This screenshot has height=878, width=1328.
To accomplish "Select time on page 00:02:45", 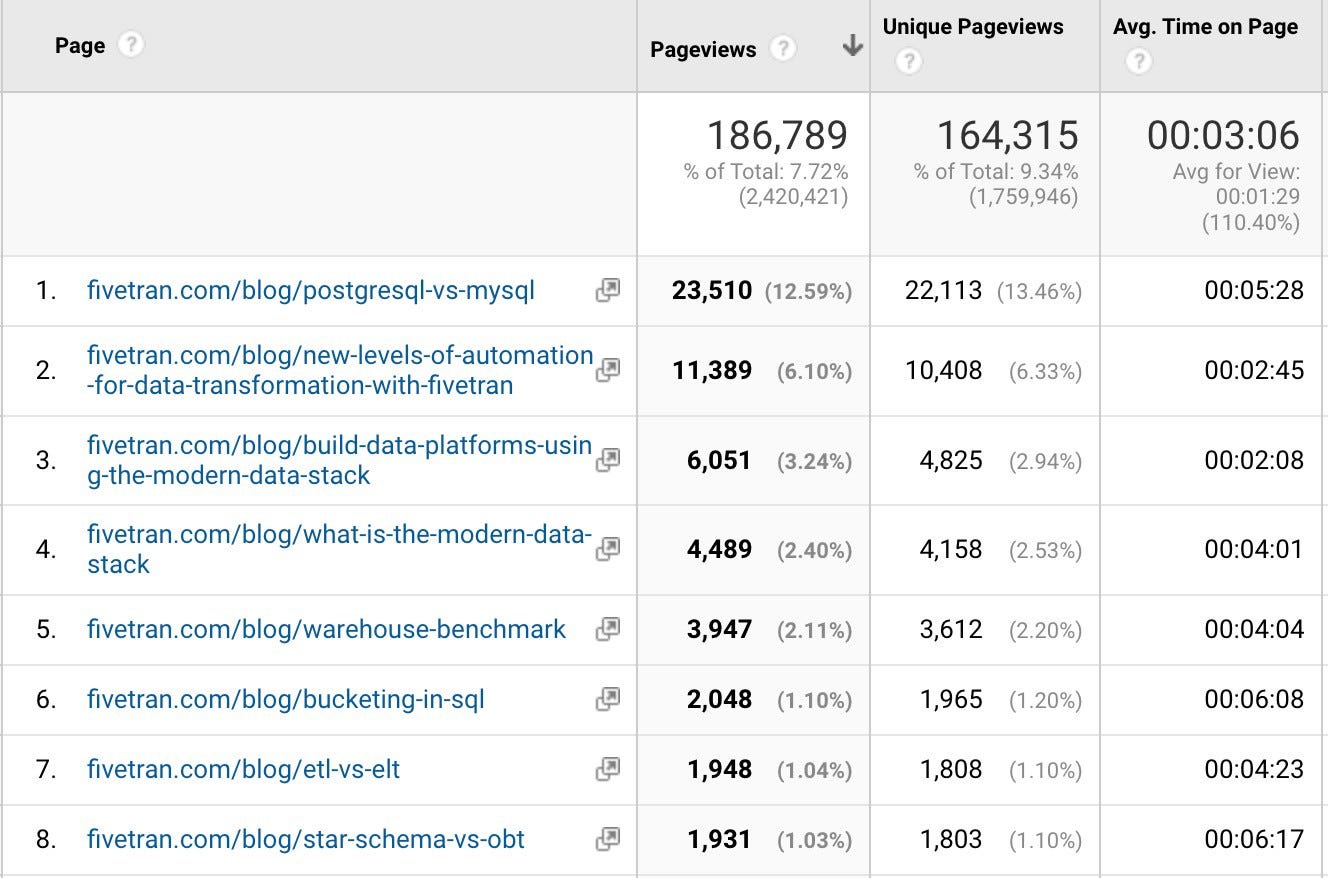I will tap(1254, 370).
